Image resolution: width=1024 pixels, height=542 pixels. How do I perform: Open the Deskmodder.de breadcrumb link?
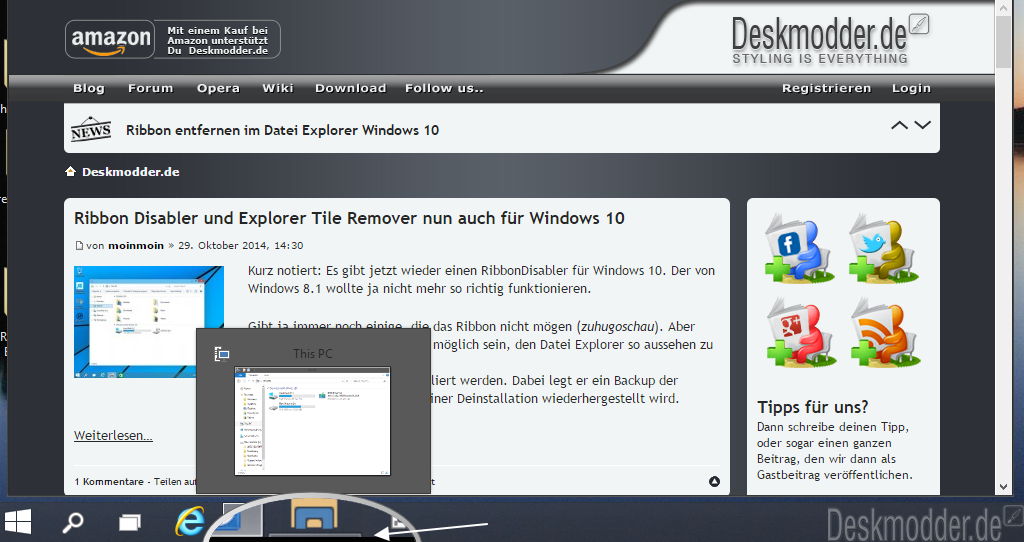tap(131, 172)
